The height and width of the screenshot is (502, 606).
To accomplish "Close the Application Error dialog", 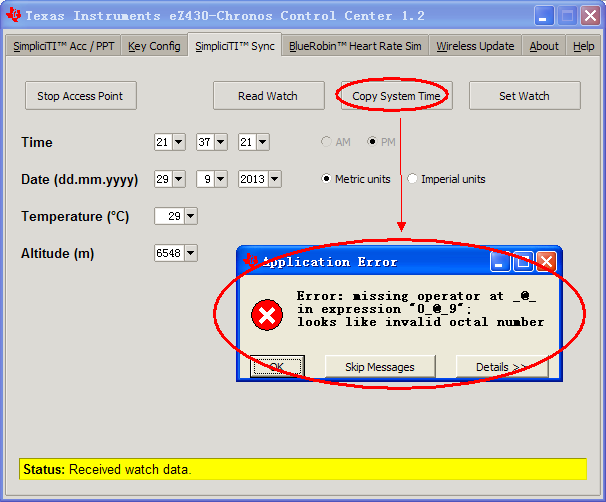I will [546, 262].
